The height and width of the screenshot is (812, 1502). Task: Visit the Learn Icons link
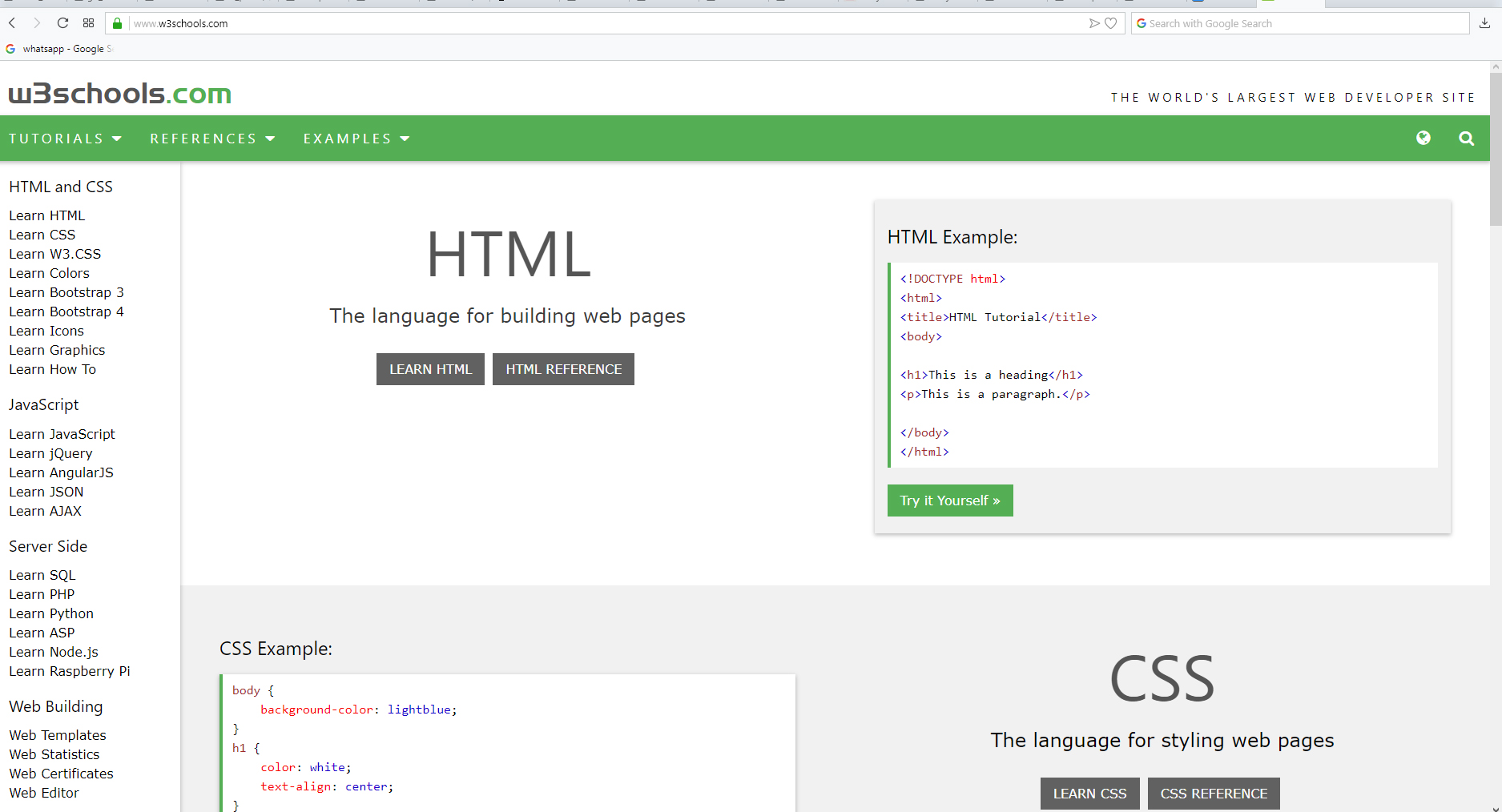(46, 331)
